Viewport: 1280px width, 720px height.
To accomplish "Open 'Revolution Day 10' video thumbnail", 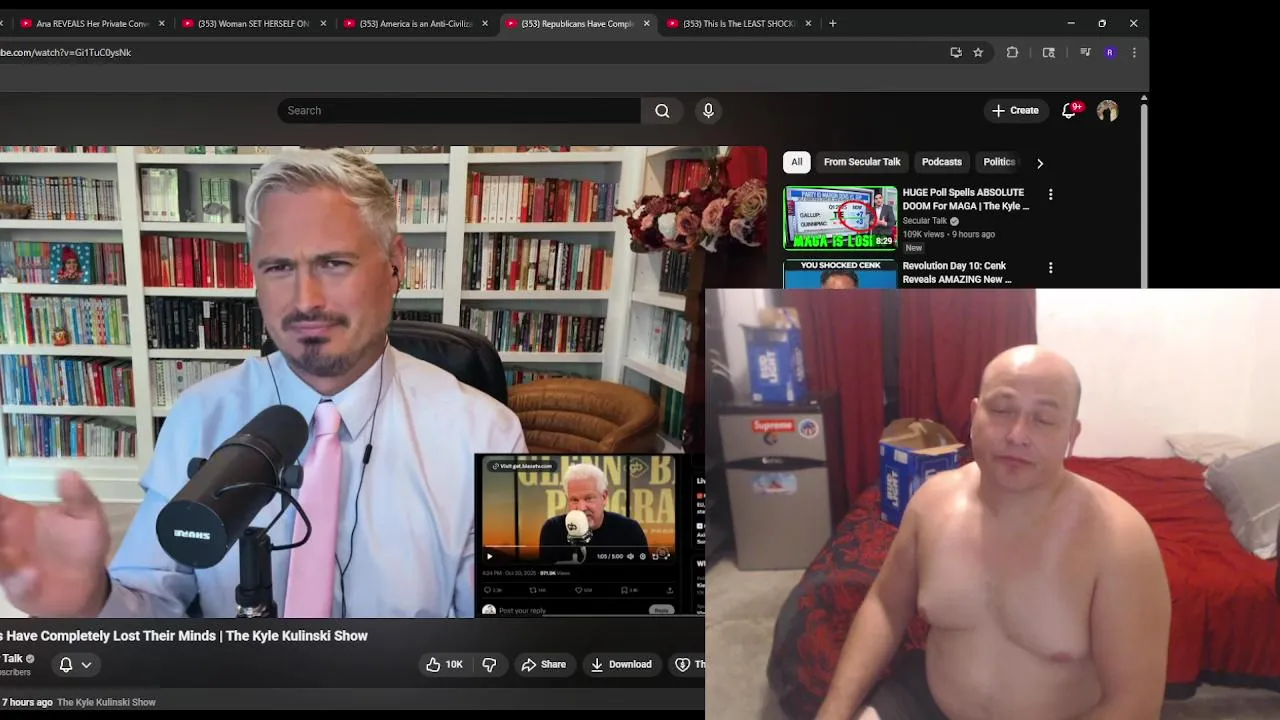I will click(840, 274).
